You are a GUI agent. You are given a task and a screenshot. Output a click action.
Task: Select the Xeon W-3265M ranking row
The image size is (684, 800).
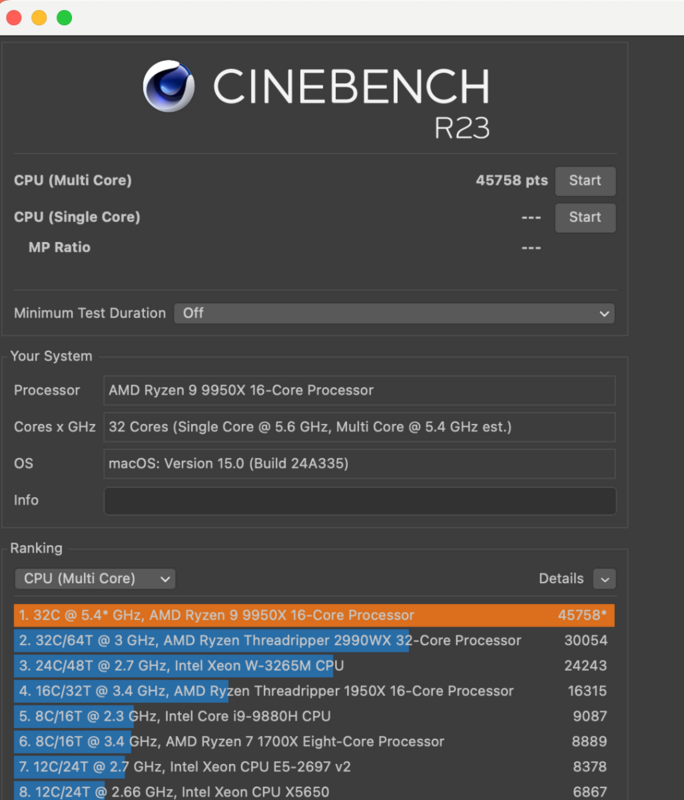point(314,666)
